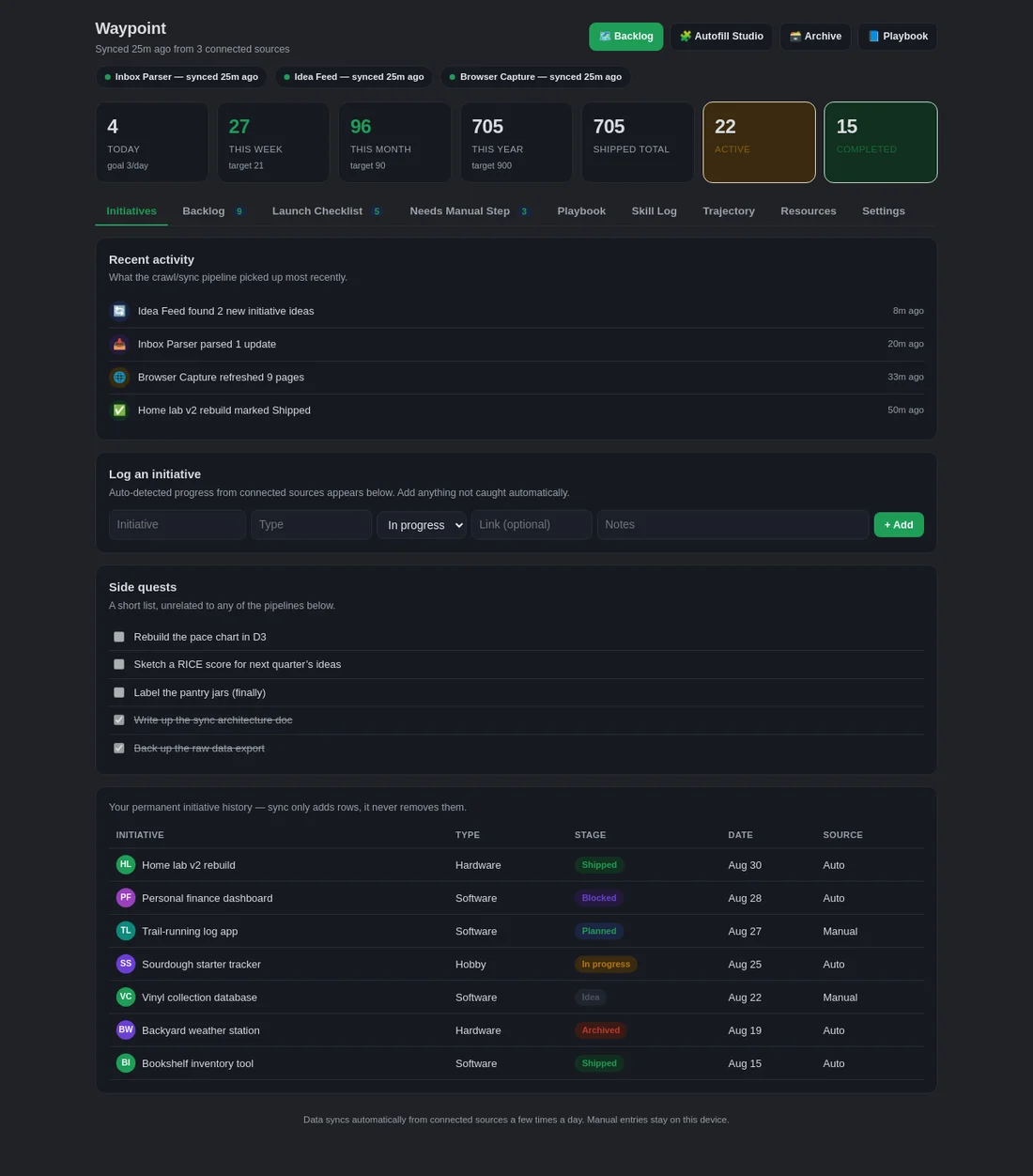Click the Inbox Parser inbox icon in Recent activity
1033x1176 pixels.
119,344
